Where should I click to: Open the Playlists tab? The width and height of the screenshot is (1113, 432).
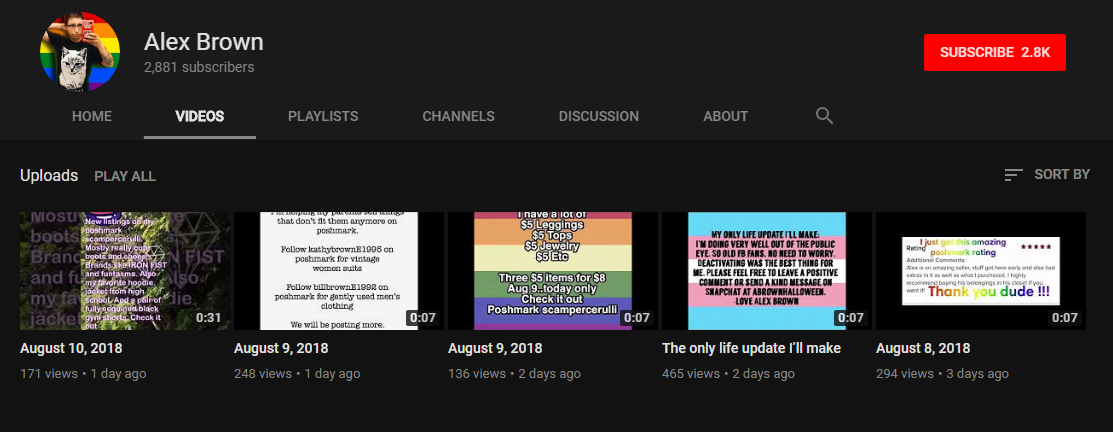tap(323, 116)
